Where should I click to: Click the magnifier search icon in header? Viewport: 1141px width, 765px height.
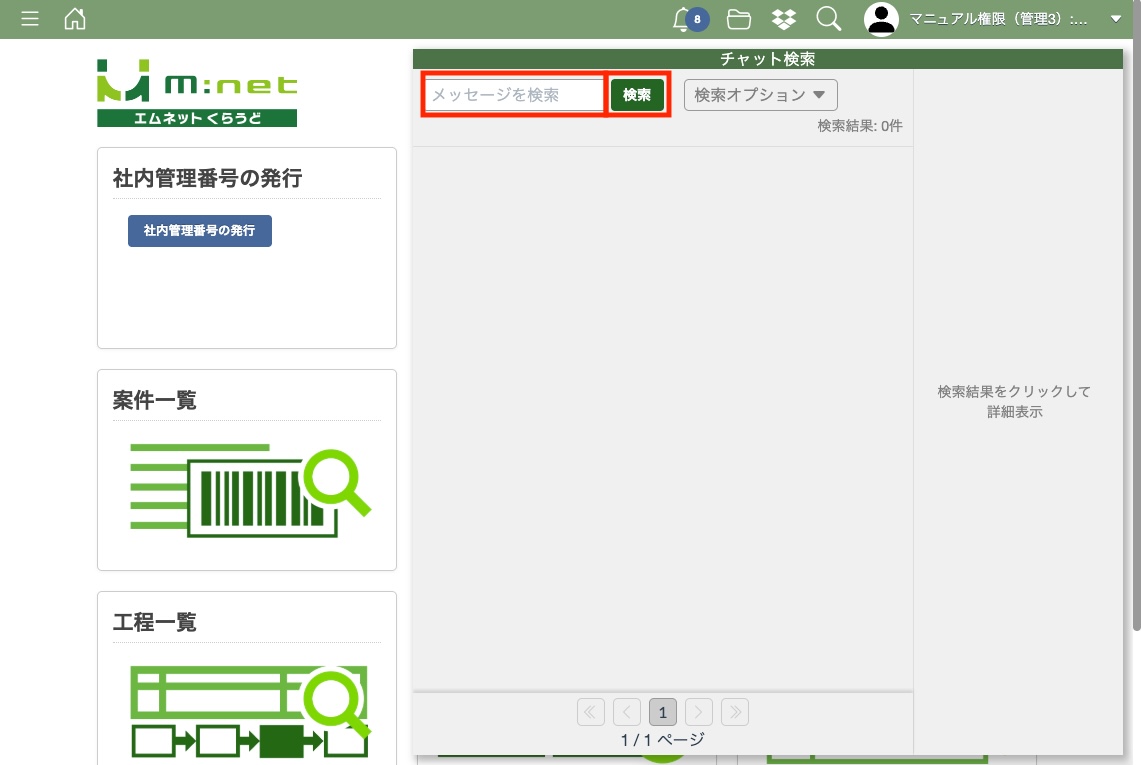(x=828, y=19)
